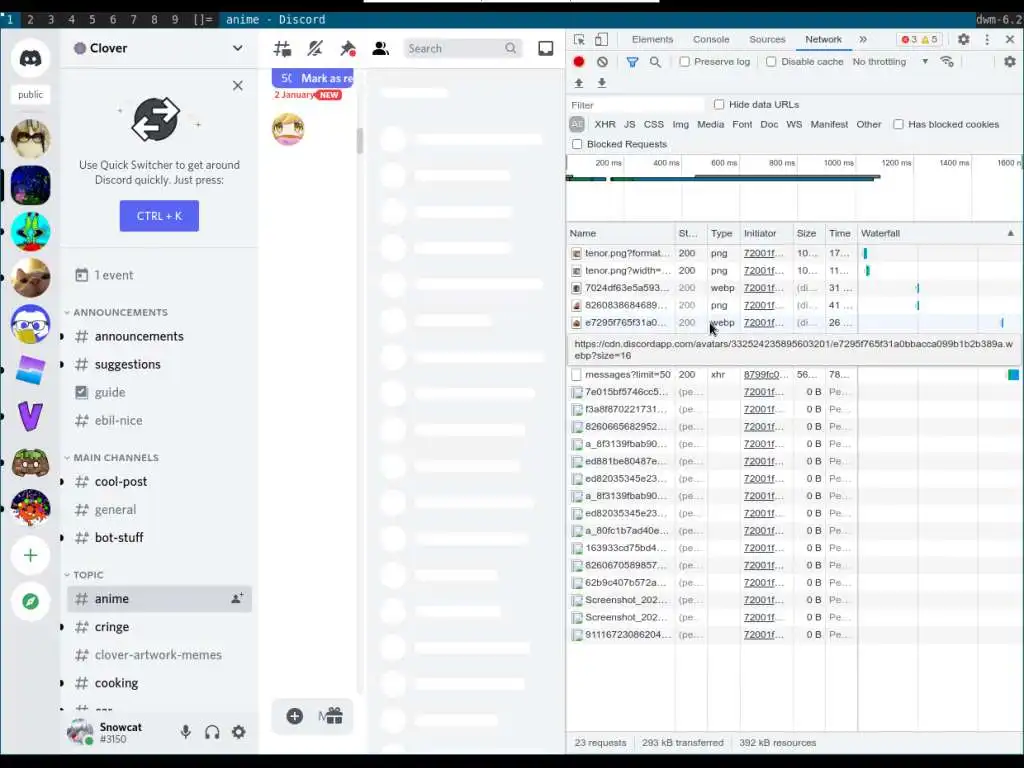This screenshot has width=1024, height=768.
Task: Enable Disable cache checkbox
Action: point(771,61)
